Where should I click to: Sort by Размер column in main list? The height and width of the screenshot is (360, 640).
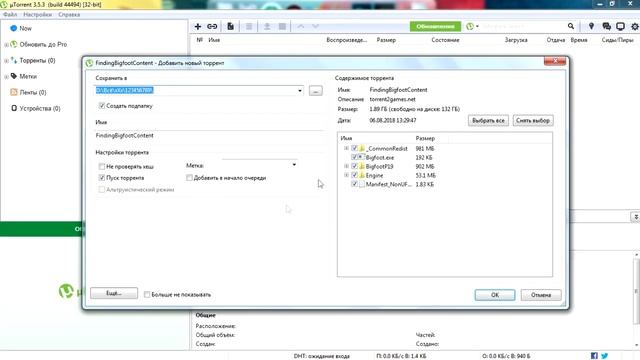[386, 40]
